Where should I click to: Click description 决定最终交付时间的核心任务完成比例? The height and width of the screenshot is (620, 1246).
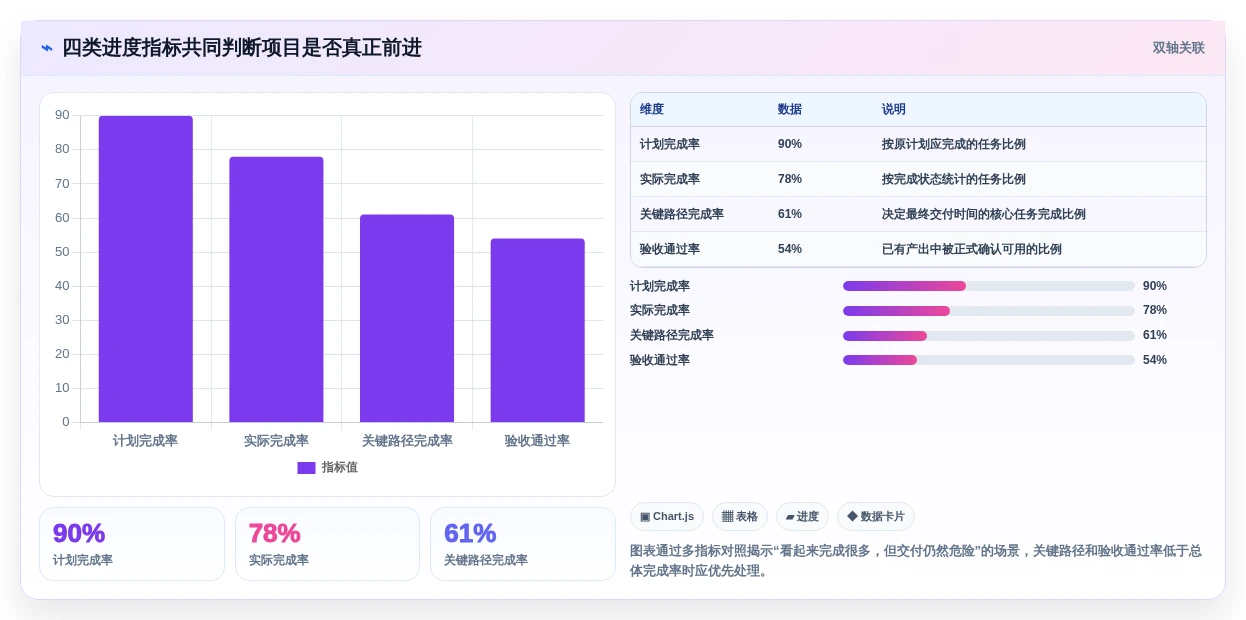pyautogui.click(x=984, y=215)
